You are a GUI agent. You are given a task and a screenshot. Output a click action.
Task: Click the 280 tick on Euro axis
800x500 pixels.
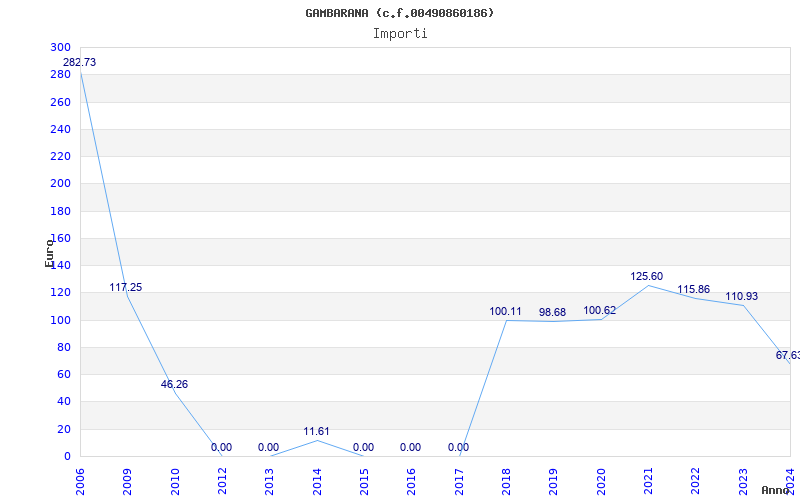(x=61, y=74)
